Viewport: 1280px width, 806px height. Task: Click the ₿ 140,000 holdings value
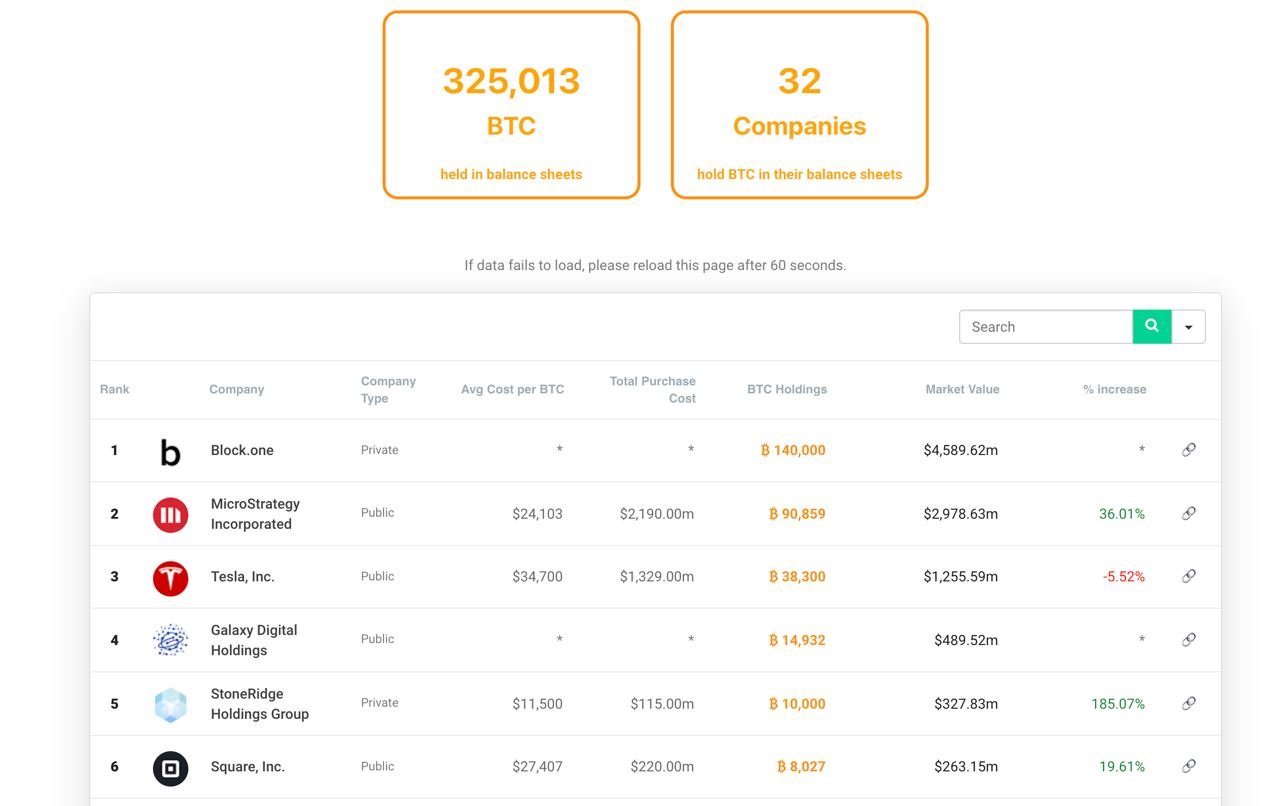click(793, 450)
